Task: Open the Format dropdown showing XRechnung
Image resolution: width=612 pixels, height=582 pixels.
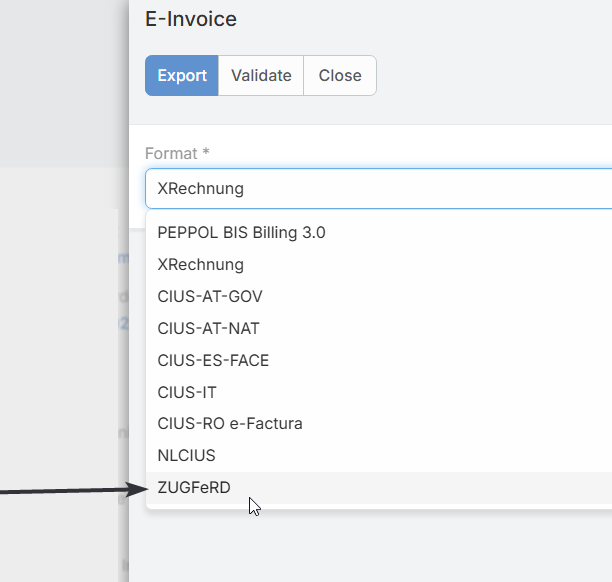Action: point(378,189)
